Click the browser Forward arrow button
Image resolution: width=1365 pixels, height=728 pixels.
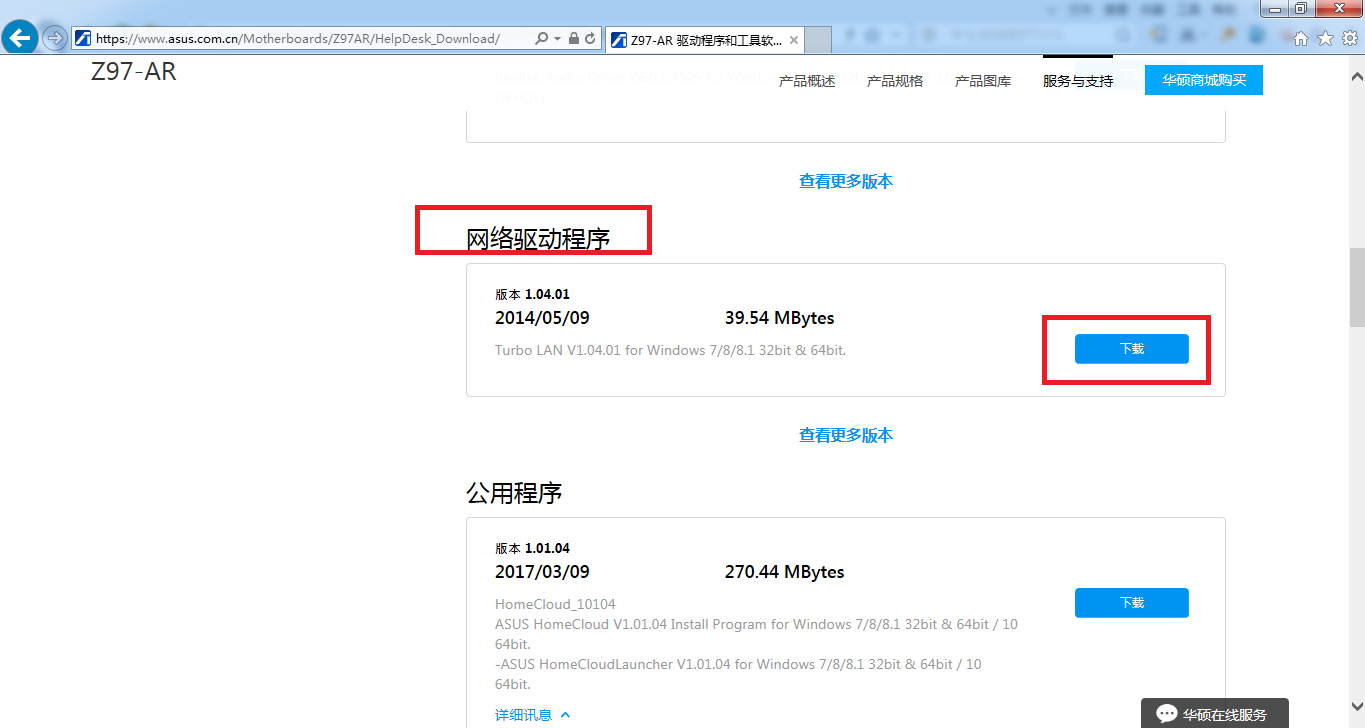55,38
